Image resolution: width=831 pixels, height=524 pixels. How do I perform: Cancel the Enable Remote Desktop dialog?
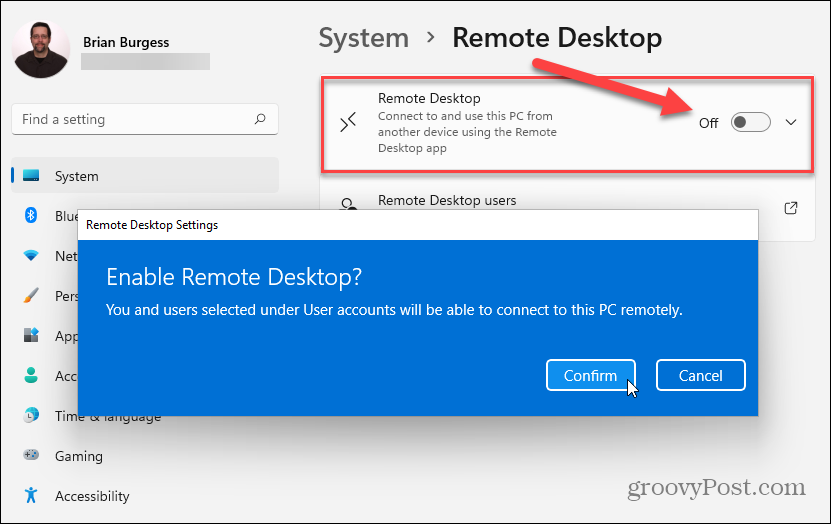coord(700,376)
